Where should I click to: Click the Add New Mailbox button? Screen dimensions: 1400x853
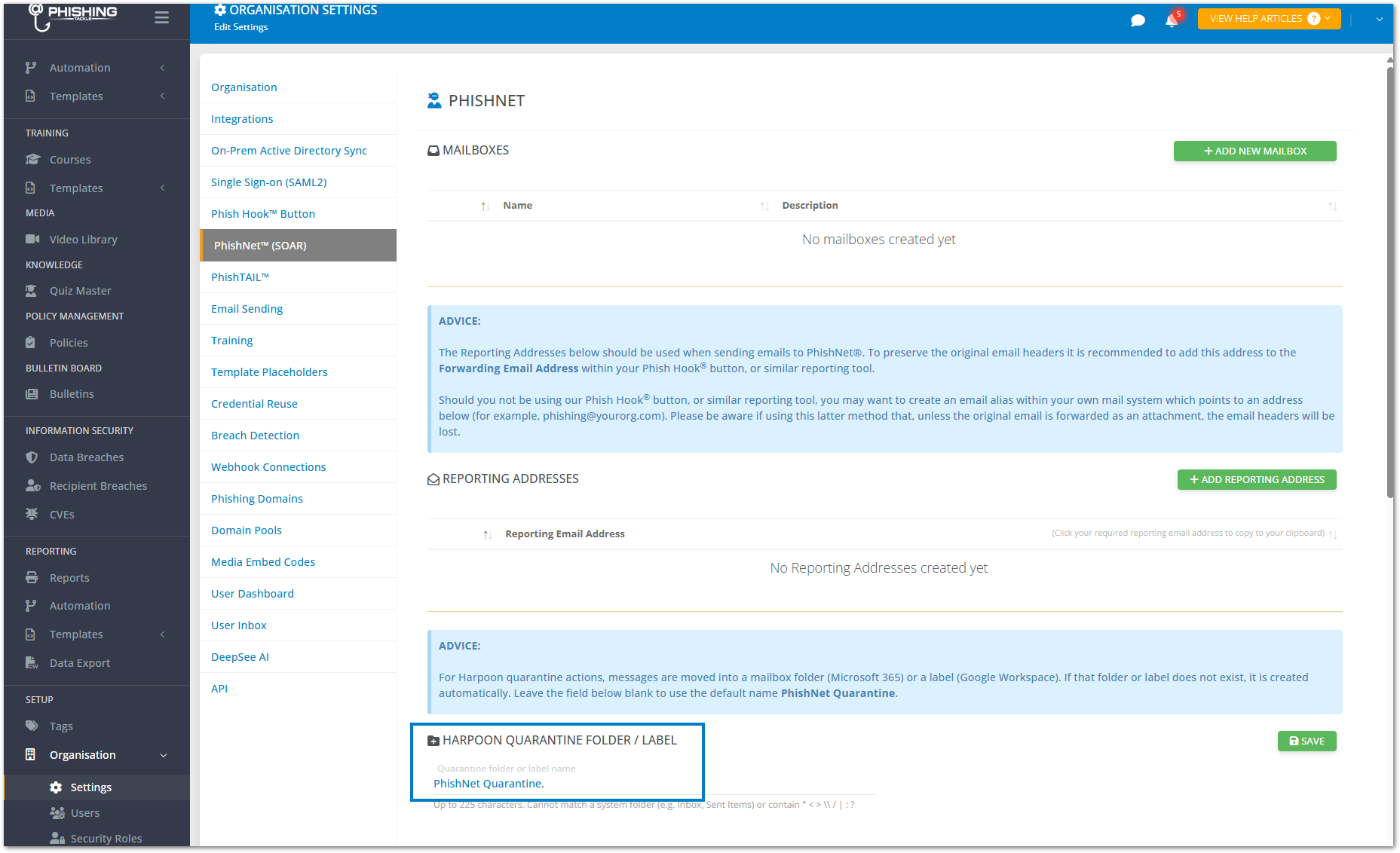pos(1254,151)
